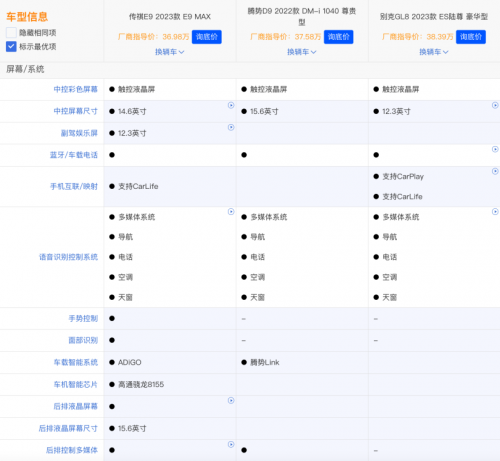Click the 腾势D9 2022款 DM-i 1040 title
This screenshot has width=500, height=461.
click(302, 16)
